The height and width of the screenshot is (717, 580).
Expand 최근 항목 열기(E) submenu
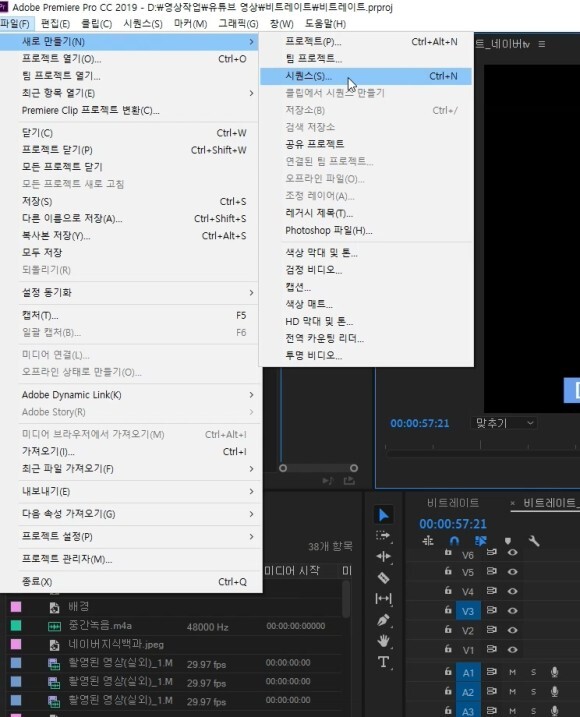(129, 93)
